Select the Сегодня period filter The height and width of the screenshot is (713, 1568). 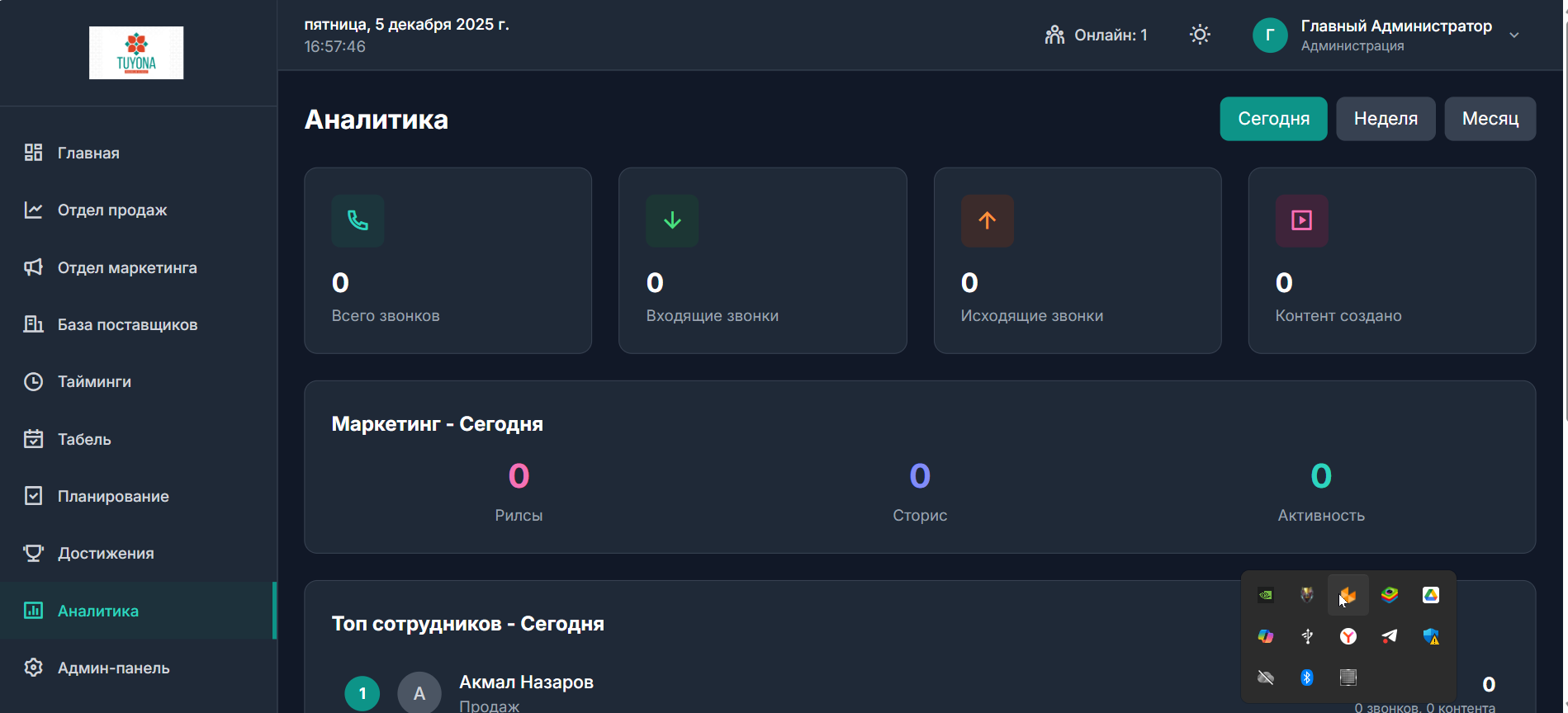coord(1273,119)
